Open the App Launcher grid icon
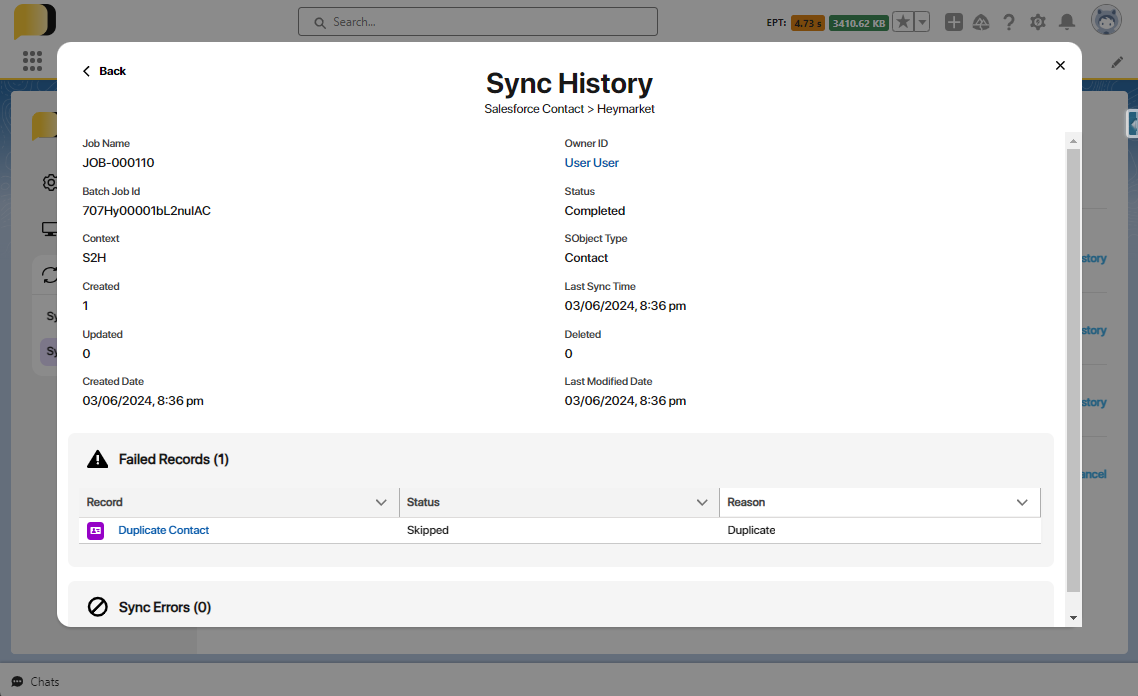This screenshot has width=1138, height=696. (32, 61)
